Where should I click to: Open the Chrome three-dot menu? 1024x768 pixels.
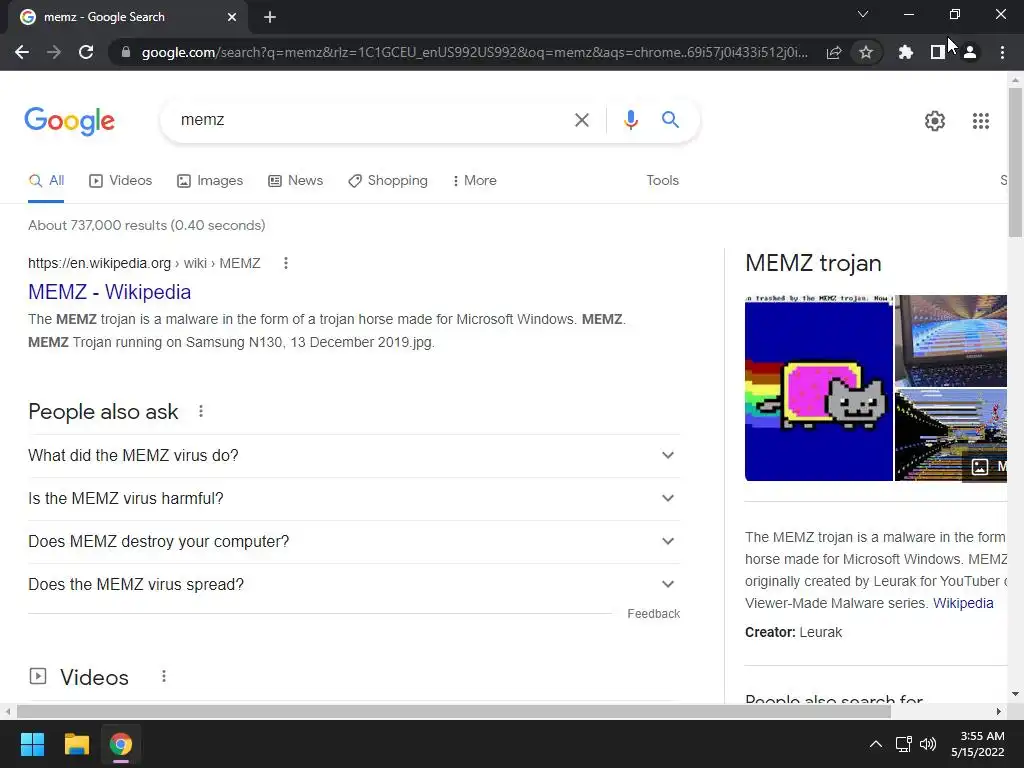tap(1002, 52)
